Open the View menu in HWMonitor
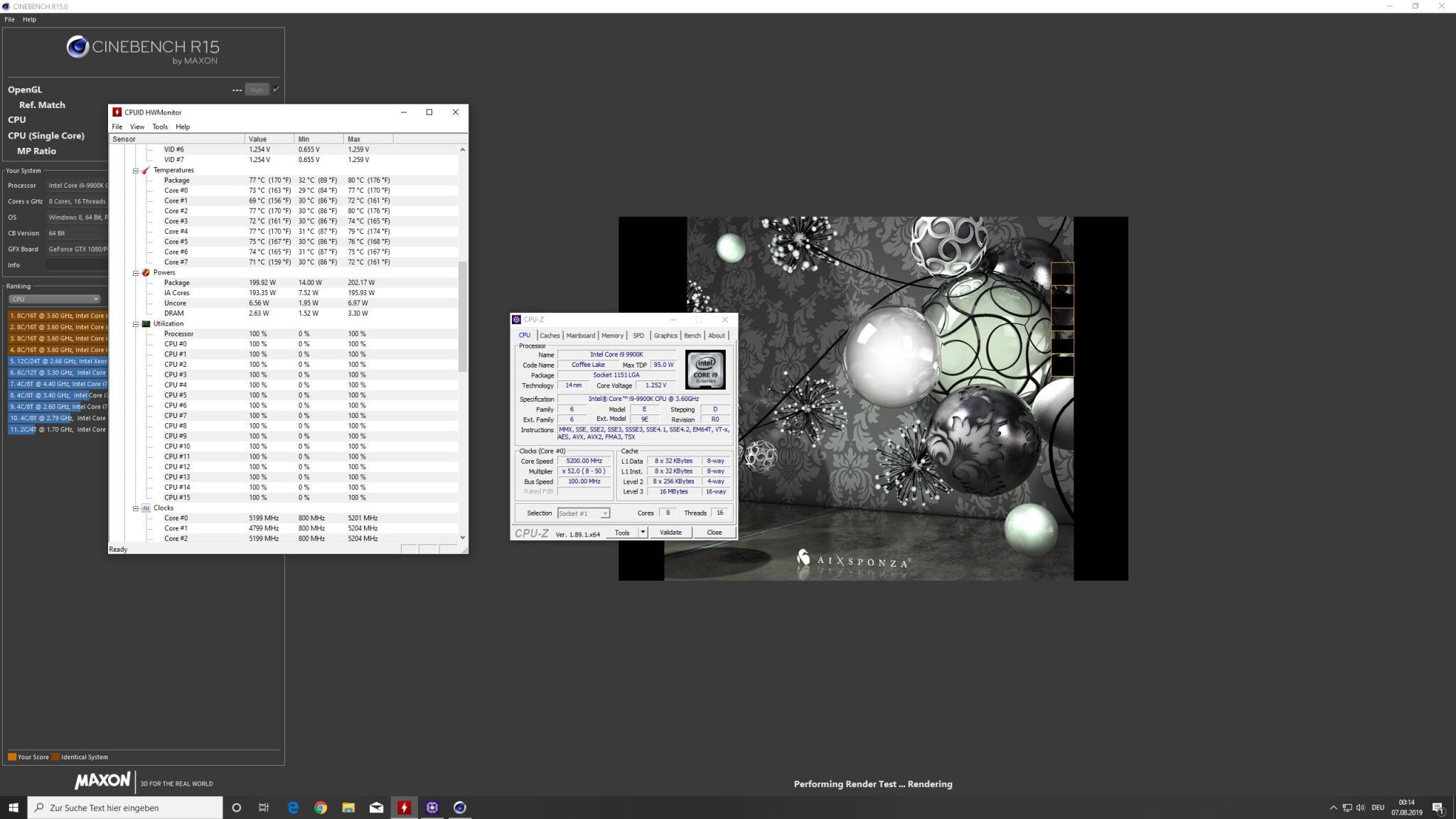The image size is (1456, 819). 137,127
